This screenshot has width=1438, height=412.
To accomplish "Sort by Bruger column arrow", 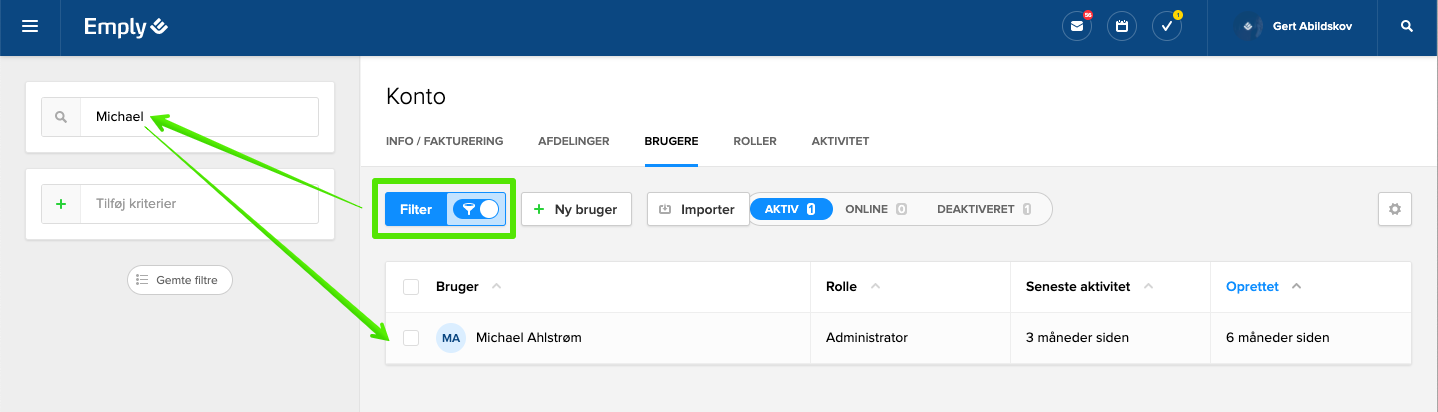I will pyautogui.click(x=497, y=287).
